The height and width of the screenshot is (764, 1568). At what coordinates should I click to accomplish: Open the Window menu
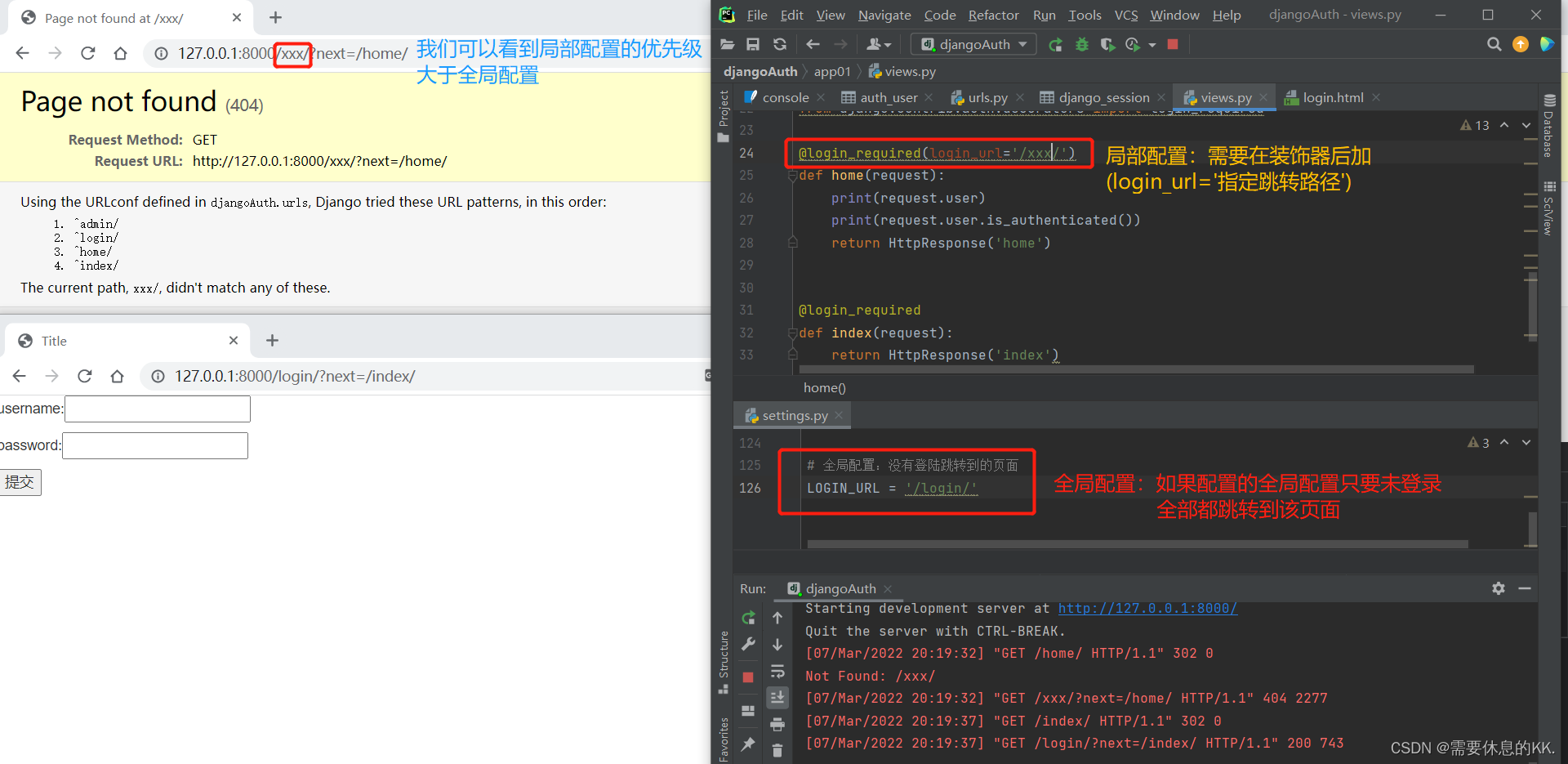pyautogui.click(x=1174, y=15)
